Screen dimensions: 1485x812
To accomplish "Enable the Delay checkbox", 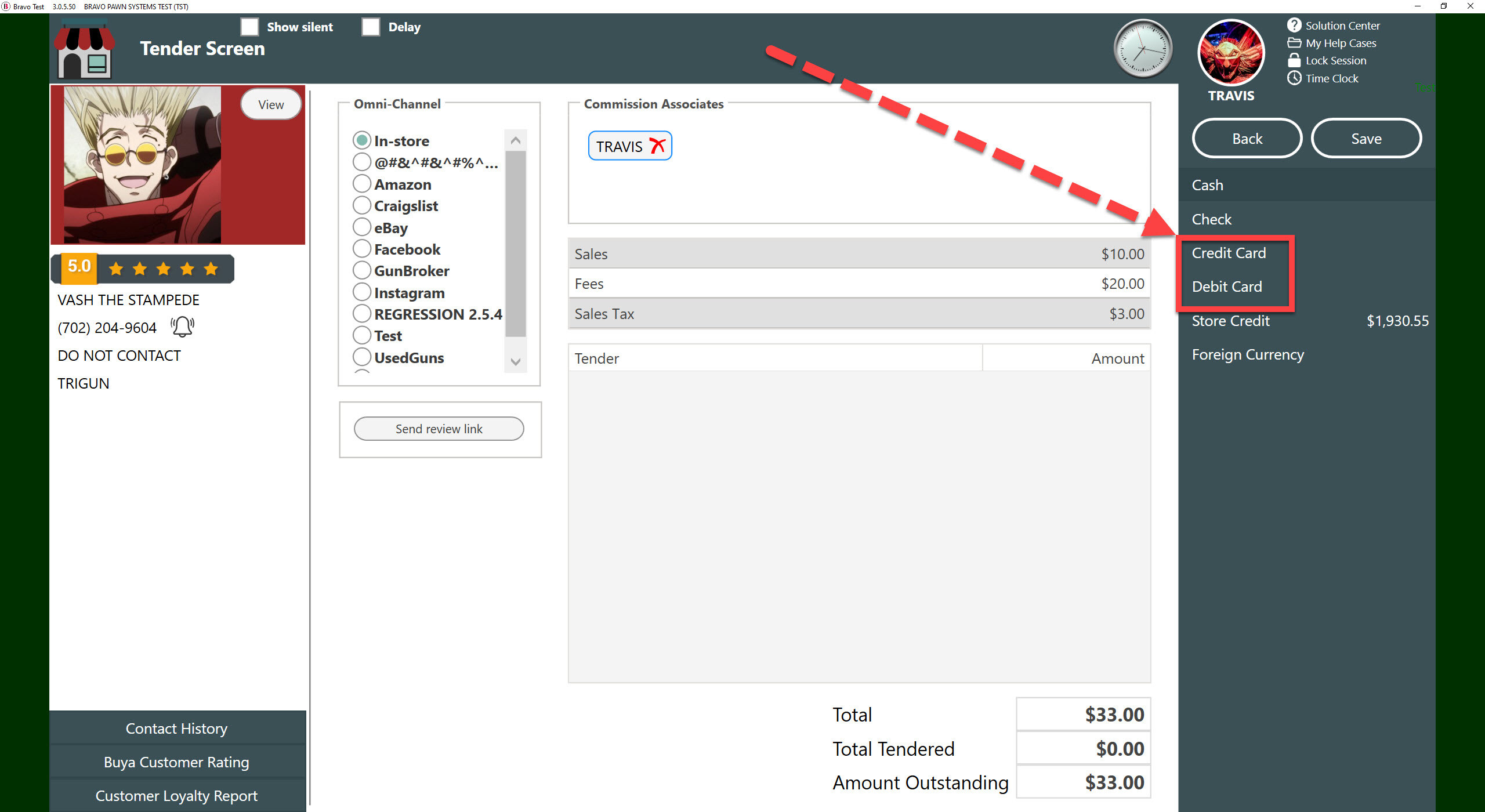I will coord(371,27).
